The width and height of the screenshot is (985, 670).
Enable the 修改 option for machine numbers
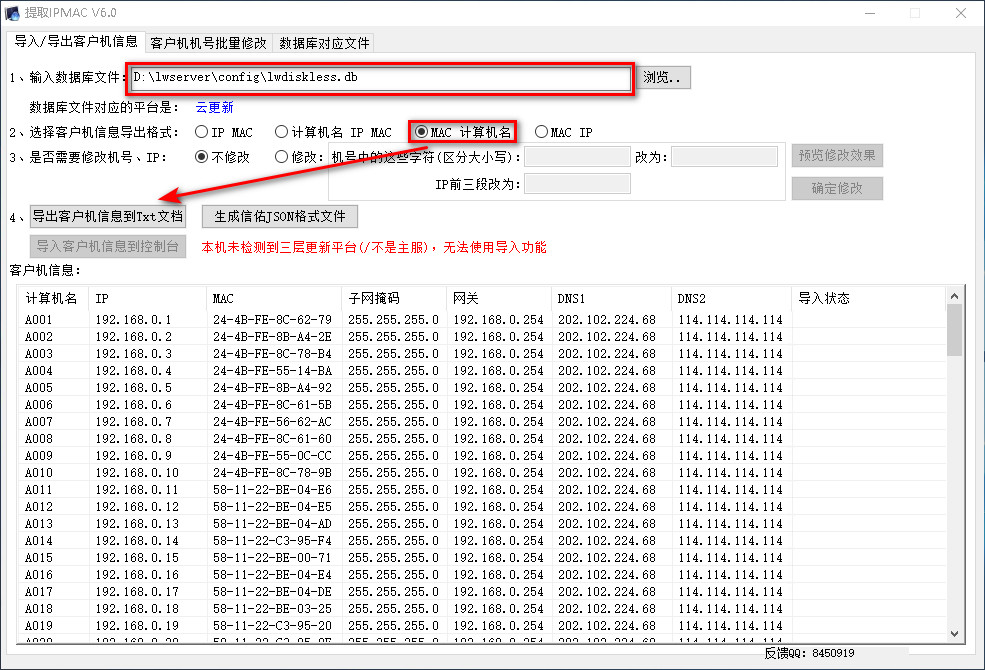click(281, 156)
